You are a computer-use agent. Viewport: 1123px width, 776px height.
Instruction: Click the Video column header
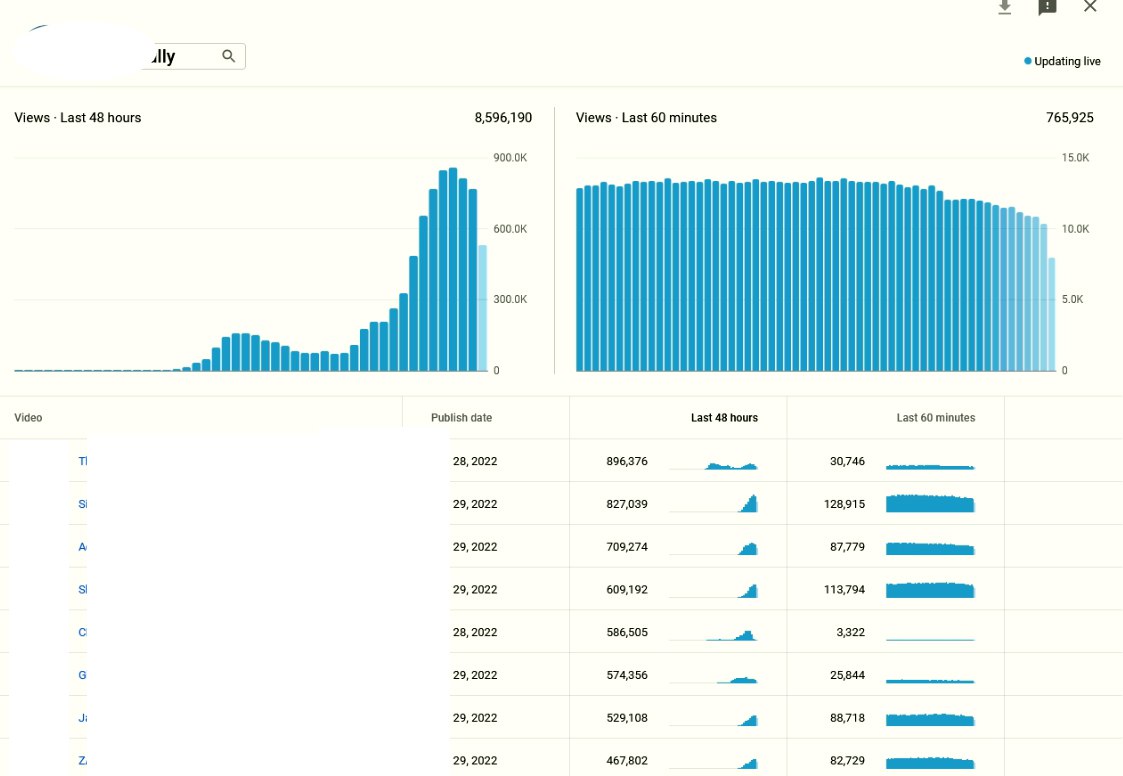coord(29,418)
